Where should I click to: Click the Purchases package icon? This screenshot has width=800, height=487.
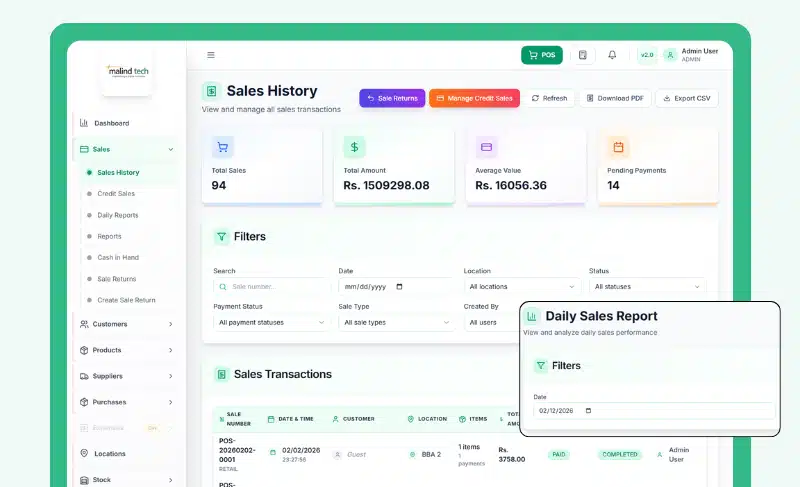click(84, 402)
